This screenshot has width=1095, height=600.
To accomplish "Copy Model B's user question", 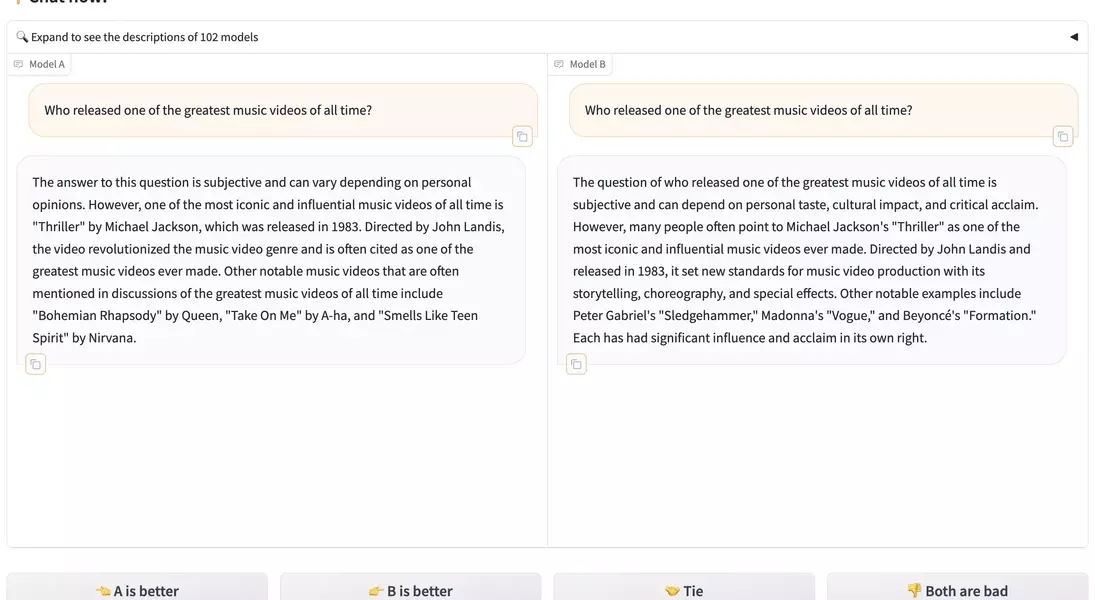I will (x=1063, y=136).
